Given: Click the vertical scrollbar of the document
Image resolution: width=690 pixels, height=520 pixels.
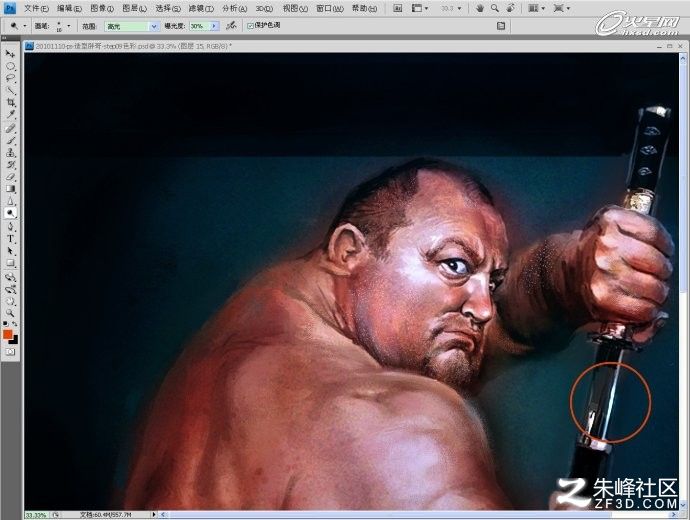Looking at the screenshot, I should click(683, 282).
